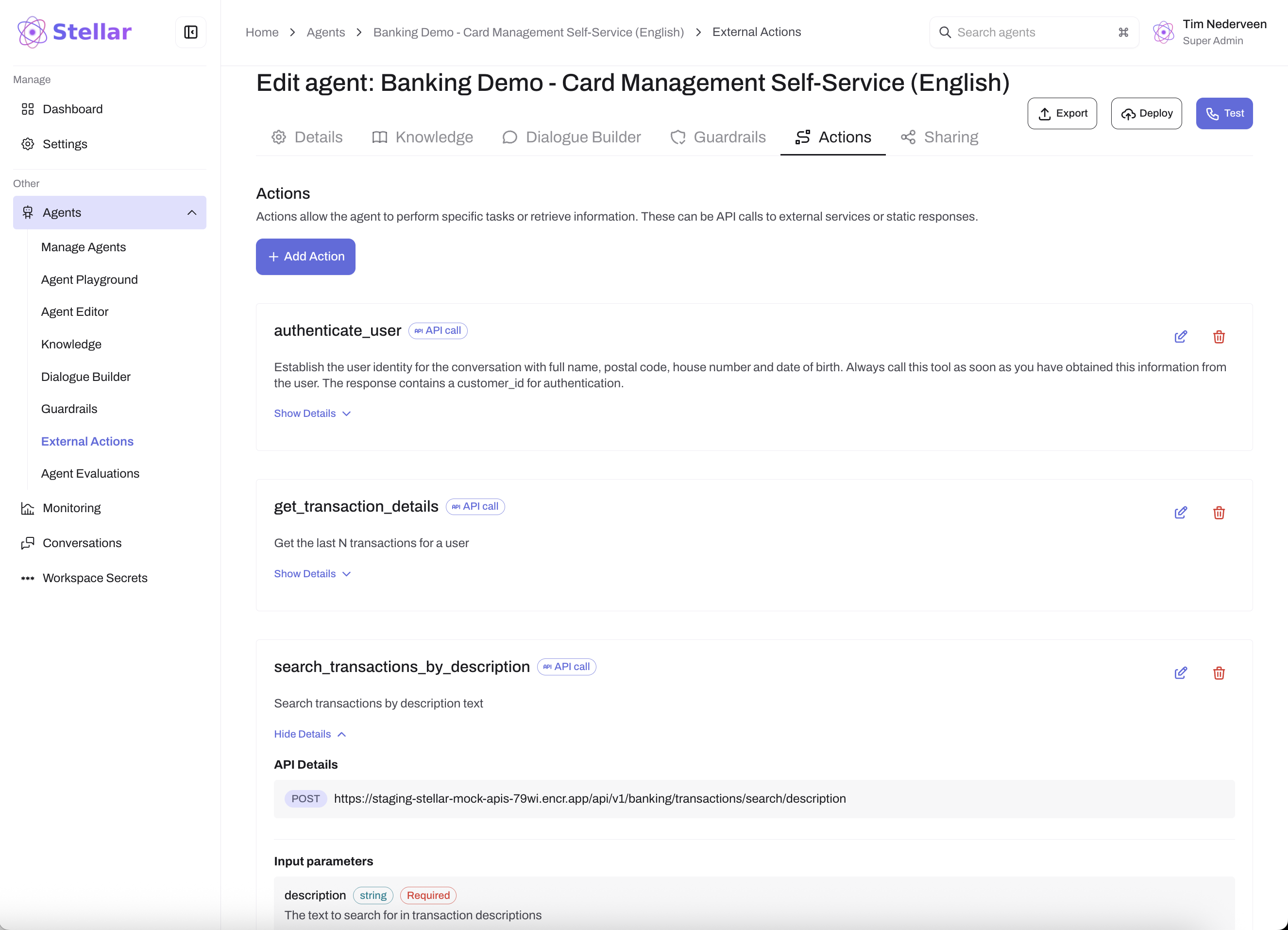
Task: Open Workspace Secrets in sidebar
Action: click(95, 578)
